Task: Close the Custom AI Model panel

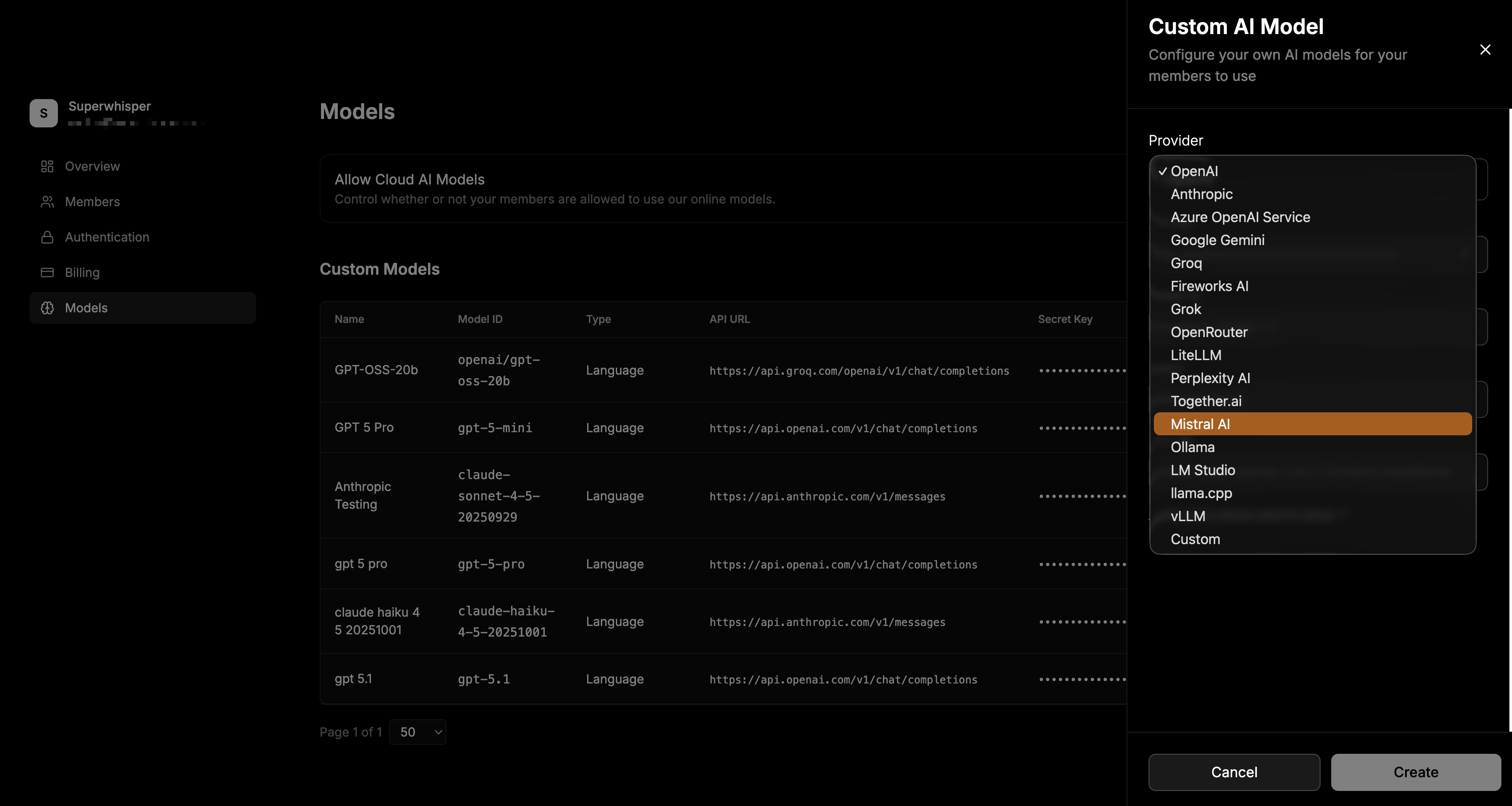Action: [1485, 50]
